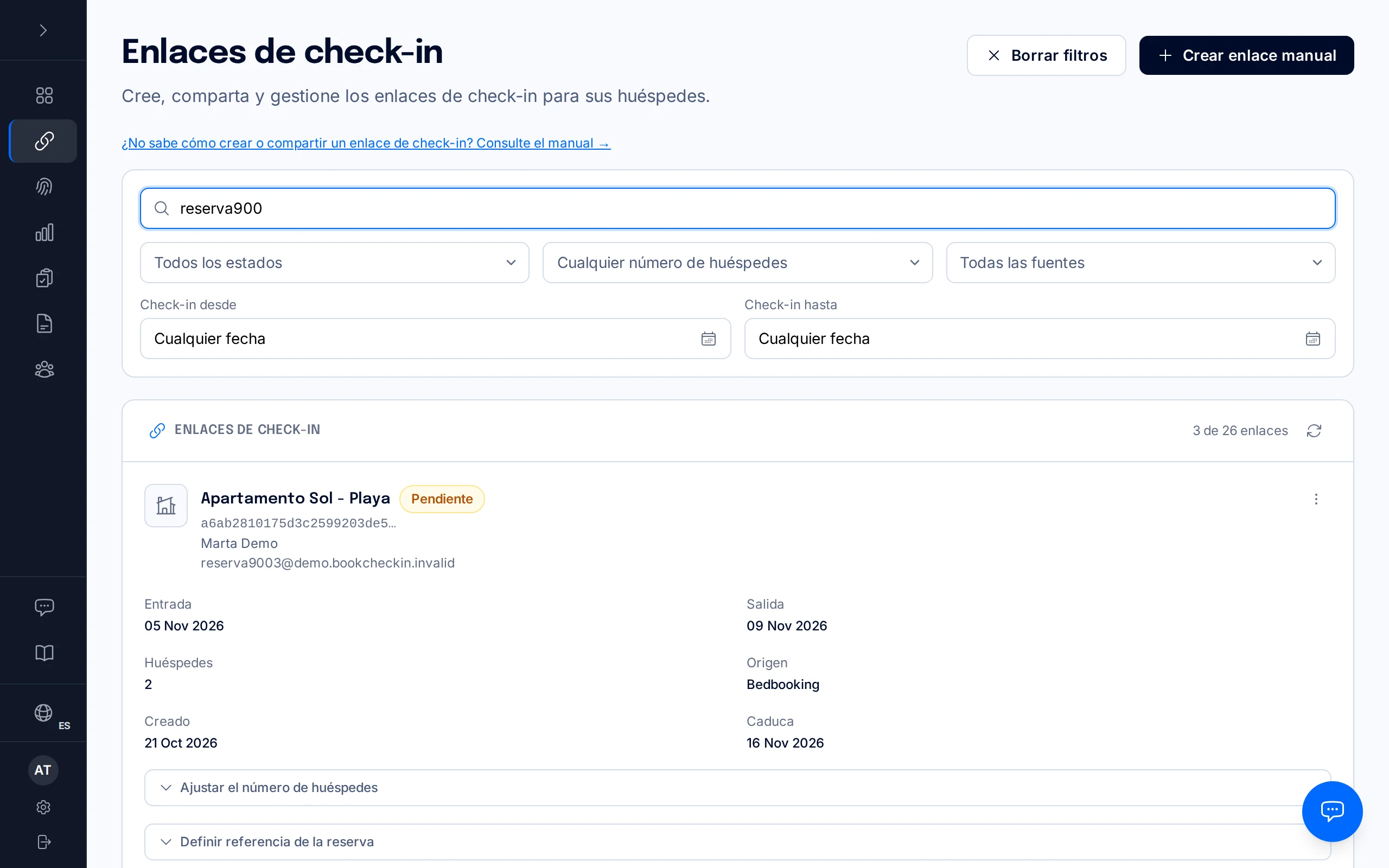Viewport: 1389px width, 868px height.
Task: Click the Apartamento Sol property building icon
Action: point(166,506)
